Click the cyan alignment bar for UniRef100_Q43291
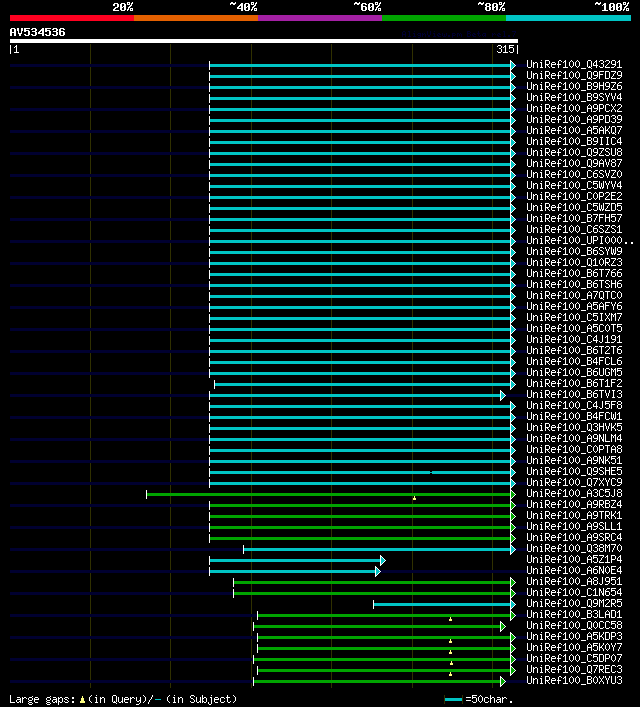Screen dimensions: 640x707 (x=360, y=65)
